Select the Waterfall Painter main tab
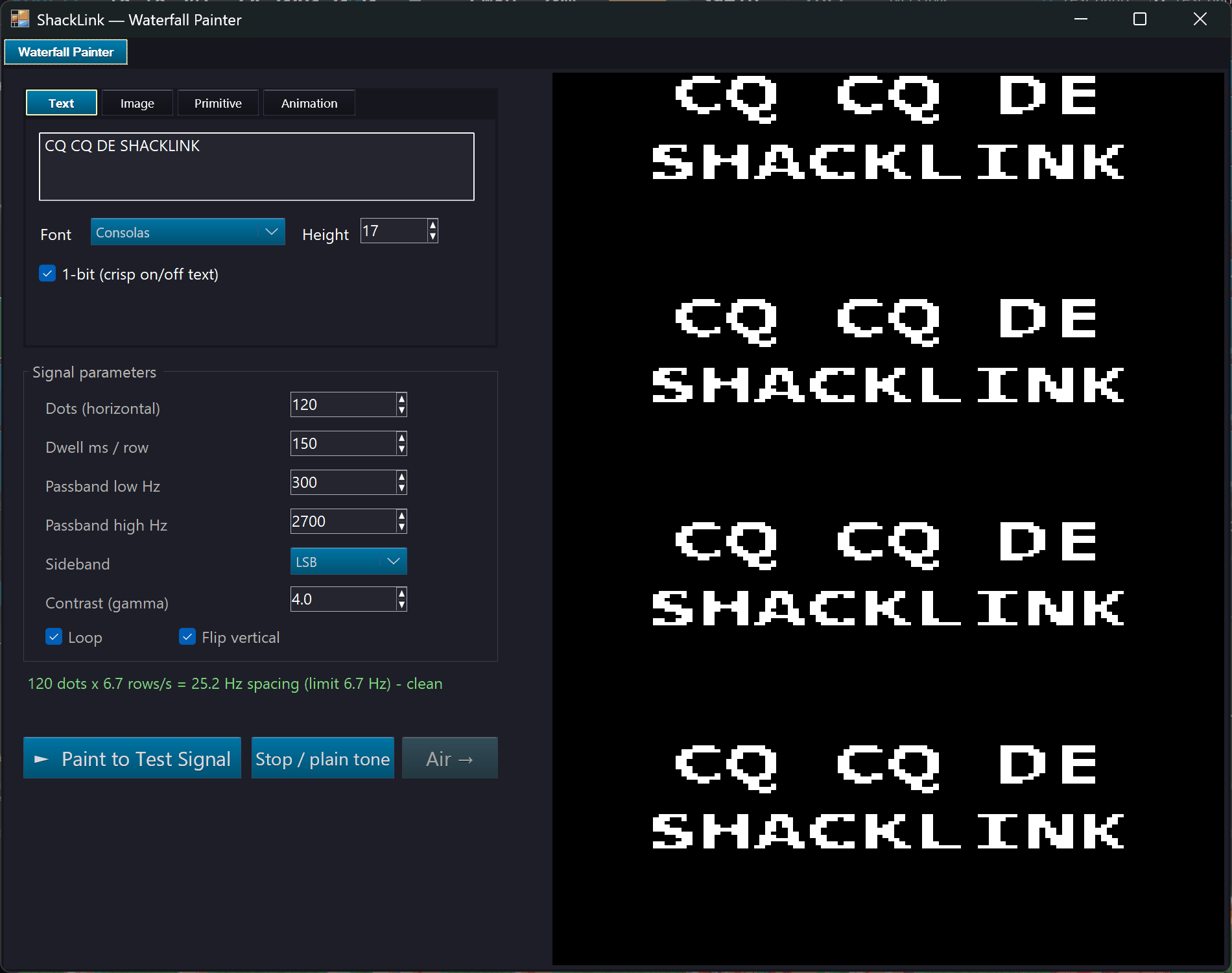Image resolution: width=1232 pixels, height=973 pixels. [66, 52]
